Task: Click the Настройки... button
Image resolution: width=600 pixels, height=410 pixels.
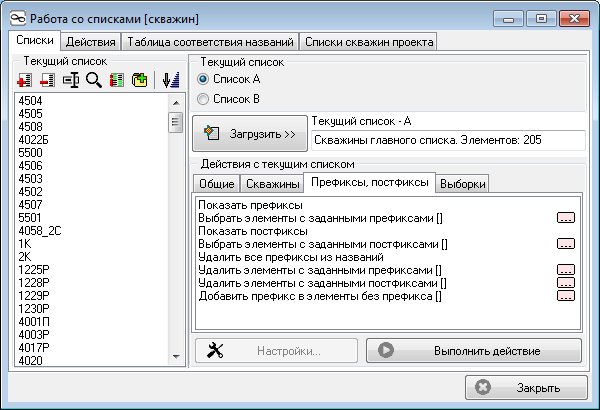Action: pos(276,351)
